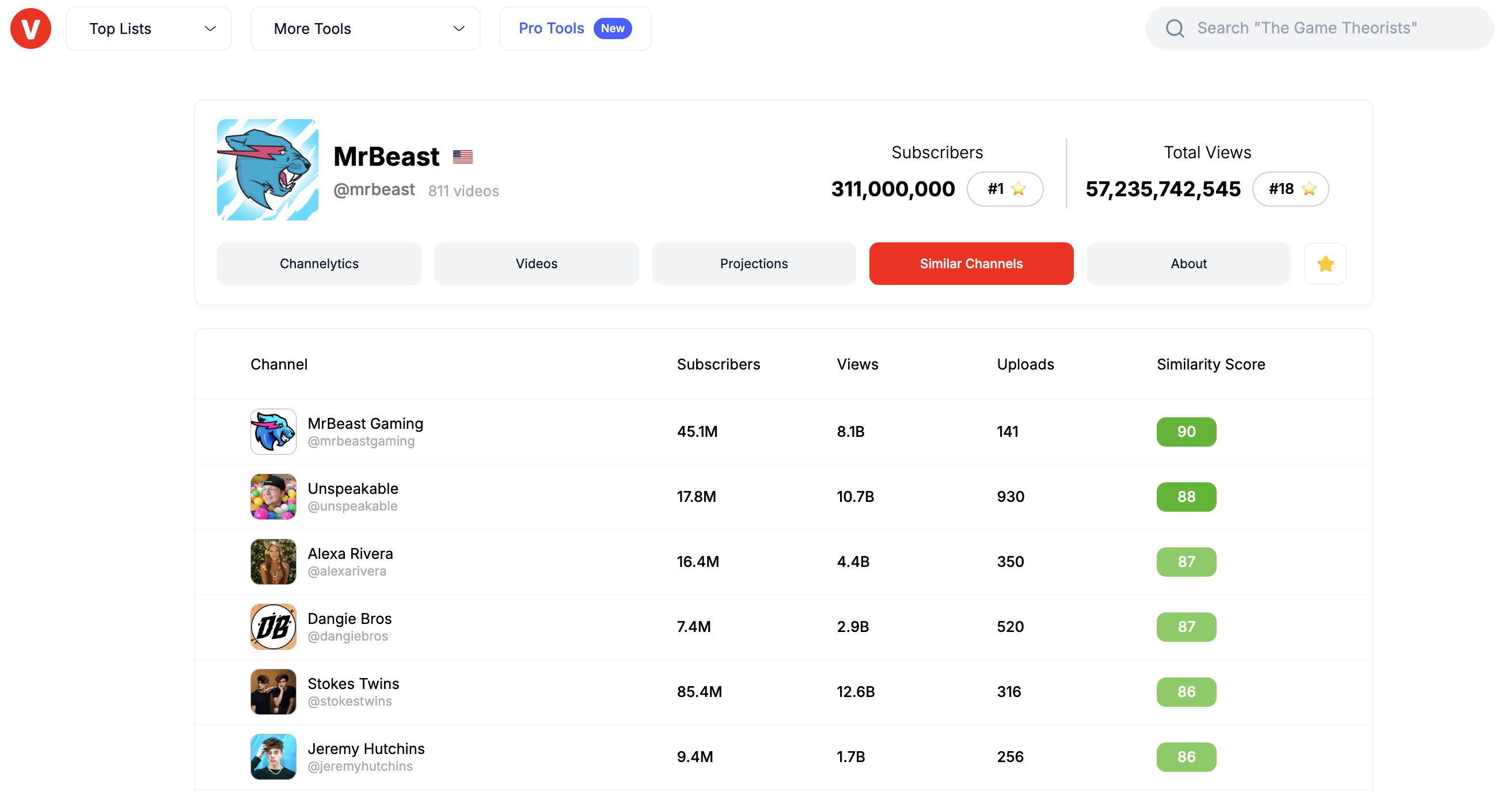Click the yellow star favorite button
Screen dimensions: 1512x792
click(x=1325, y=264)
